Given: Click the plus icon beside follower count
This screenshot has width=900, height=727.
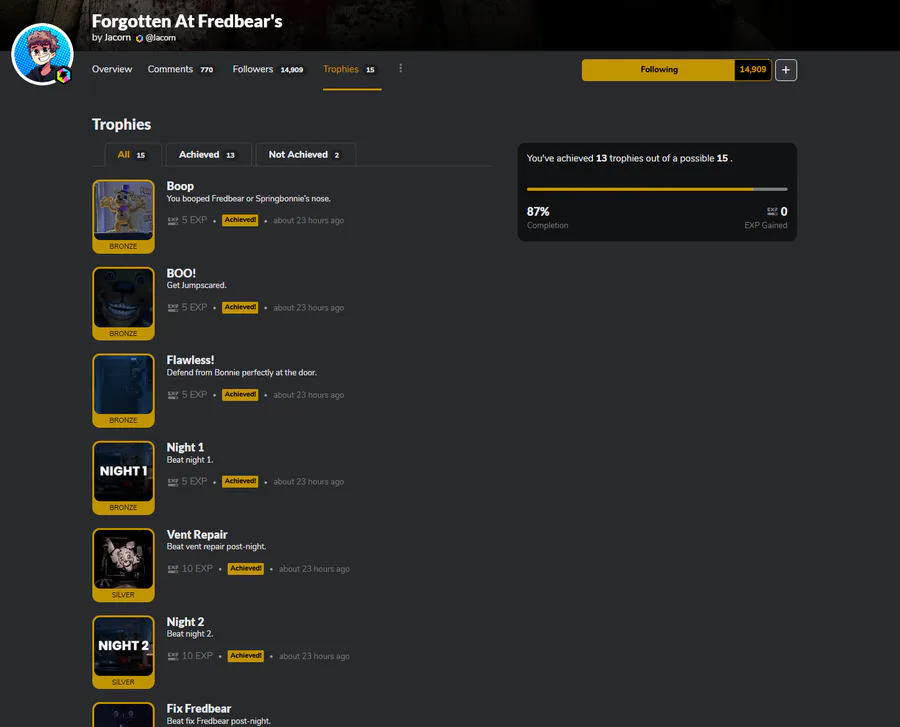Looking at the screenshot, I should (786, 70).
